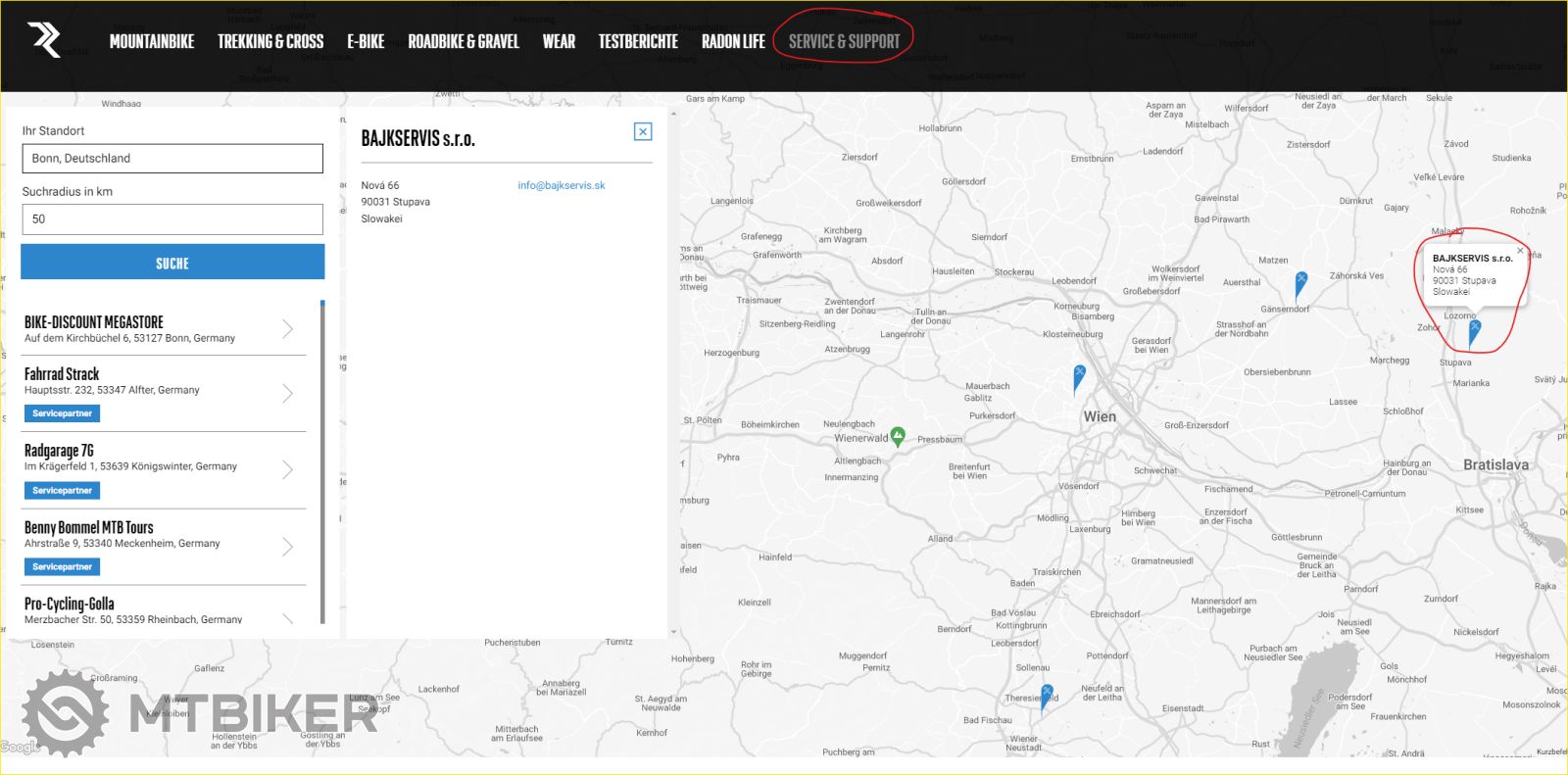Viewport: 1568px width, 775px height.
Task: Click the Radon logo icon
Action: coord(45,40)
